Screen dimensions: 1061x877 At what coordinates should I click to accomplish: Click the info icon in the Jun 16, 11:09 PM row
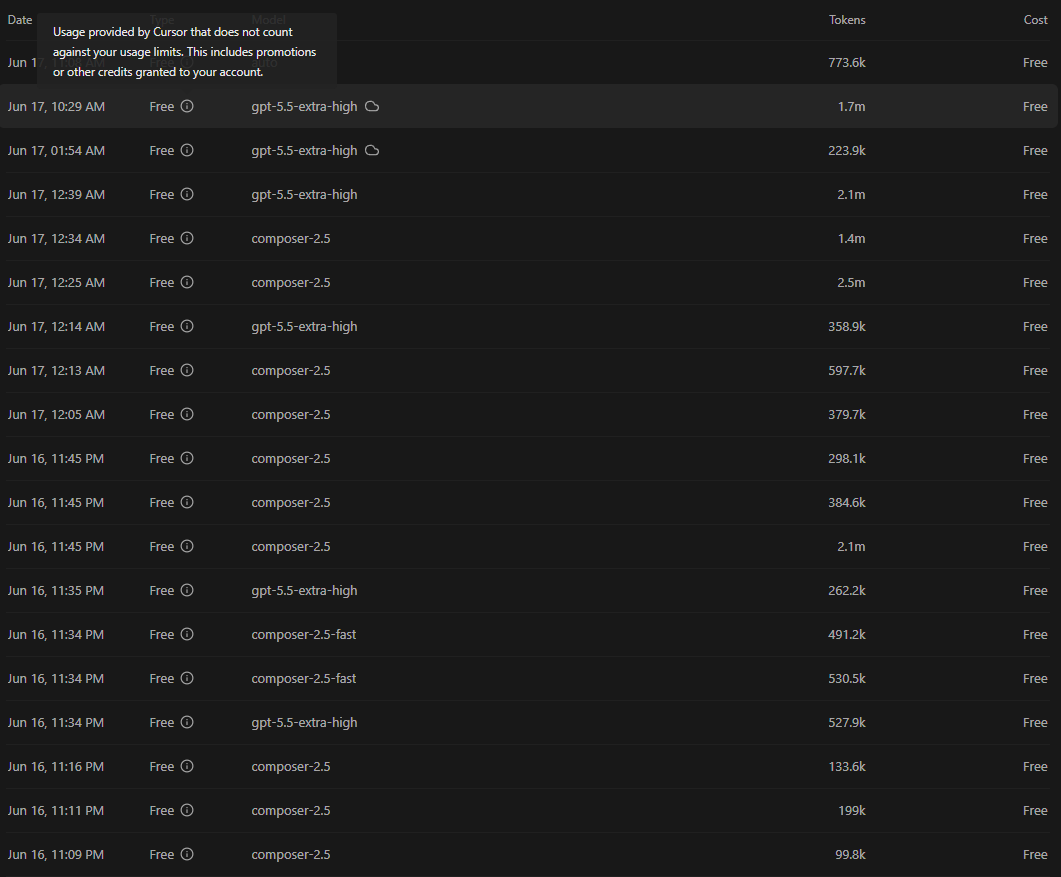click(187, 854)
